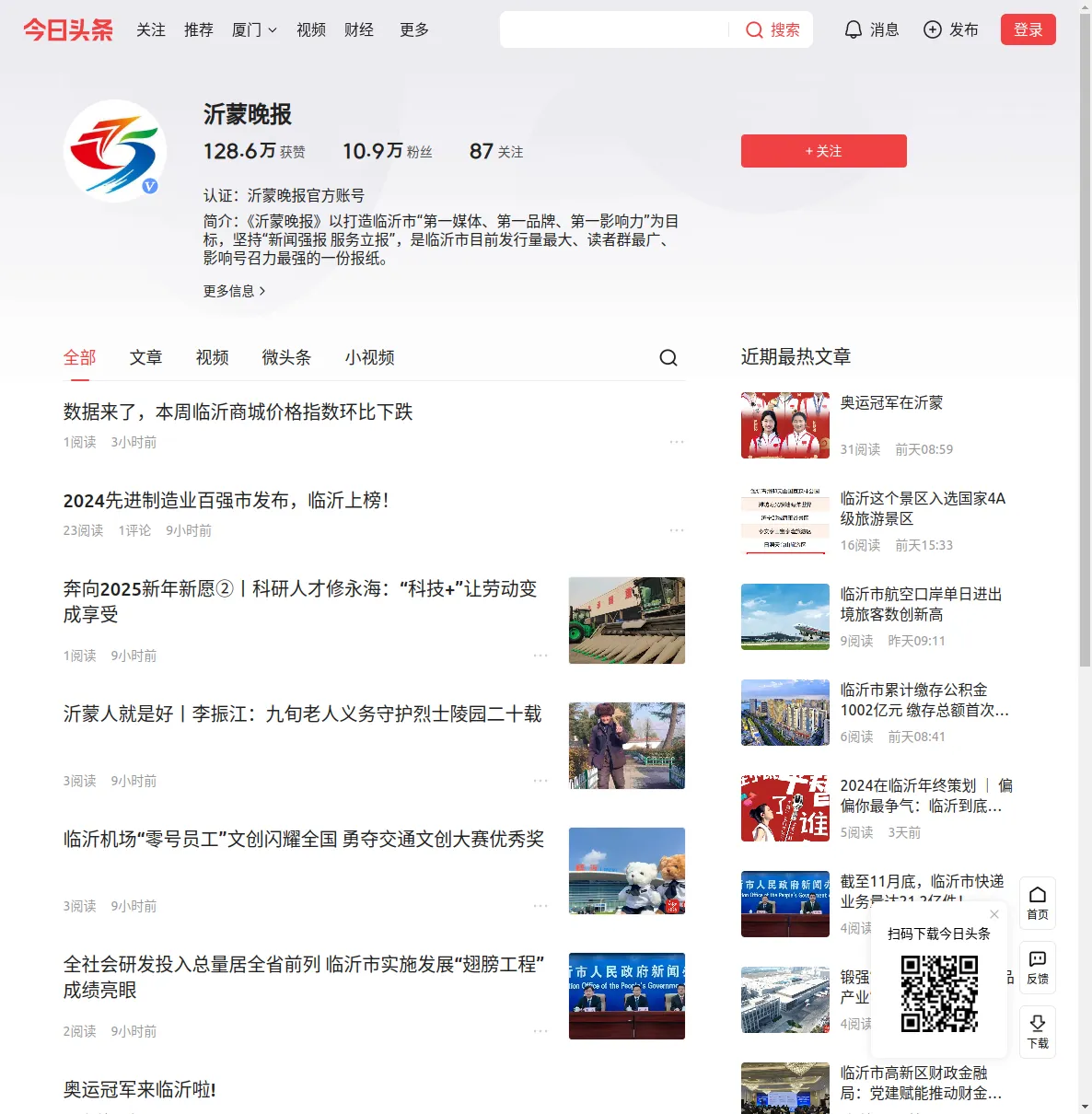Image resolution: width=1092 pixels, height=1114 pixels.
Task: Switch to the 文章 tab
Action: [x=146, y=357]
